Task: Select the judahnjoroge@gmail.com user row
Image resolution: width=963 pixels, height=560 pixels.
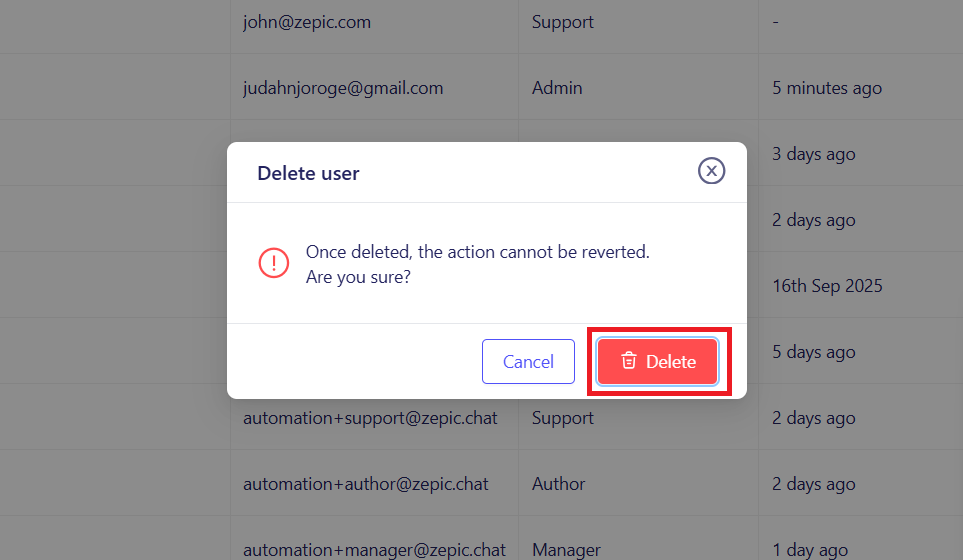Action: [343, 88]
